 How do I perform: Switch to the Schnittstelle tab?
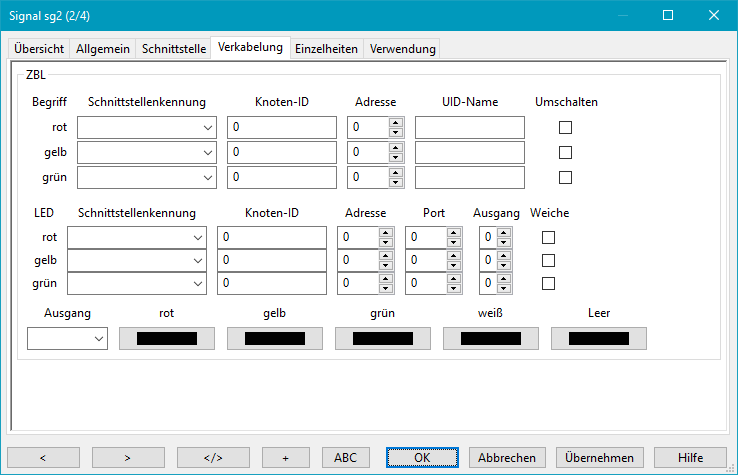(x=174, y=48)
